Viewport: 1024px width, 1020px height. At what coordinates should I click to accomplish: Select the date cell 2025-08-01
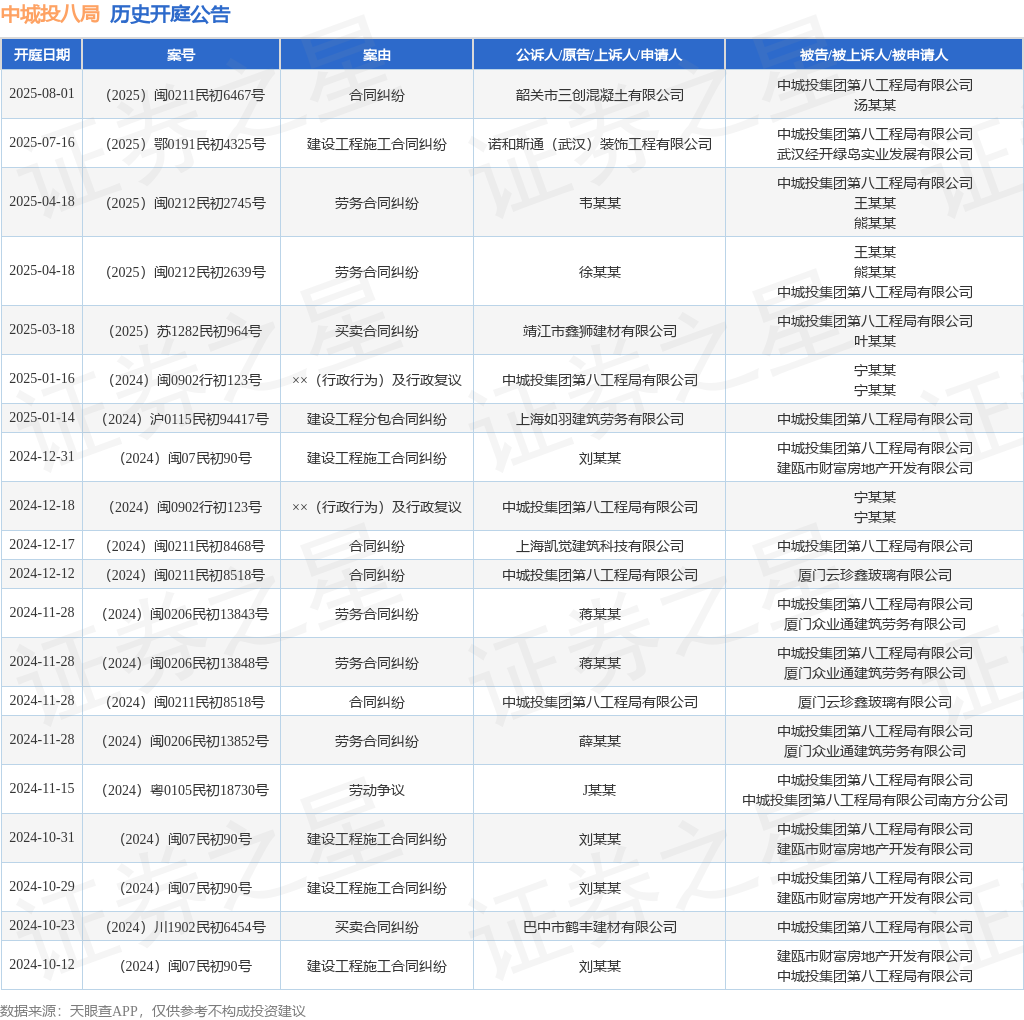click(42, 93)
